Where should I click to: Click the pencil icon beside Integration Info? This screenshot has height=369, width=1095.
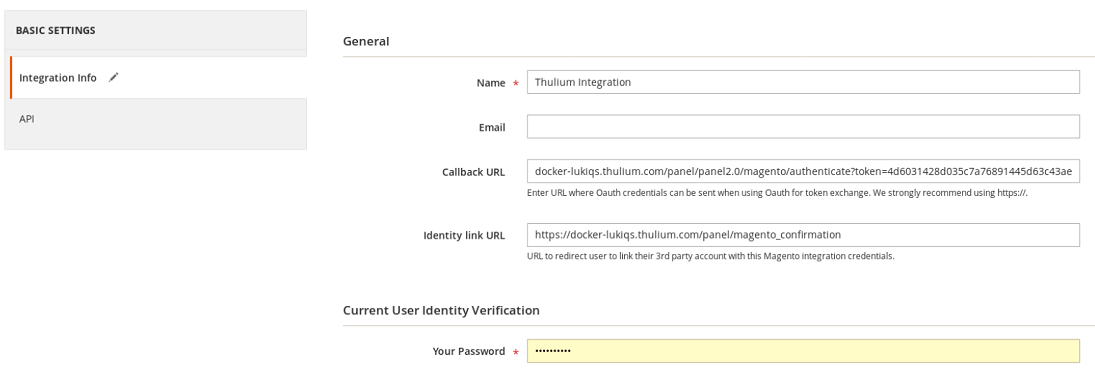pos(114,78)
